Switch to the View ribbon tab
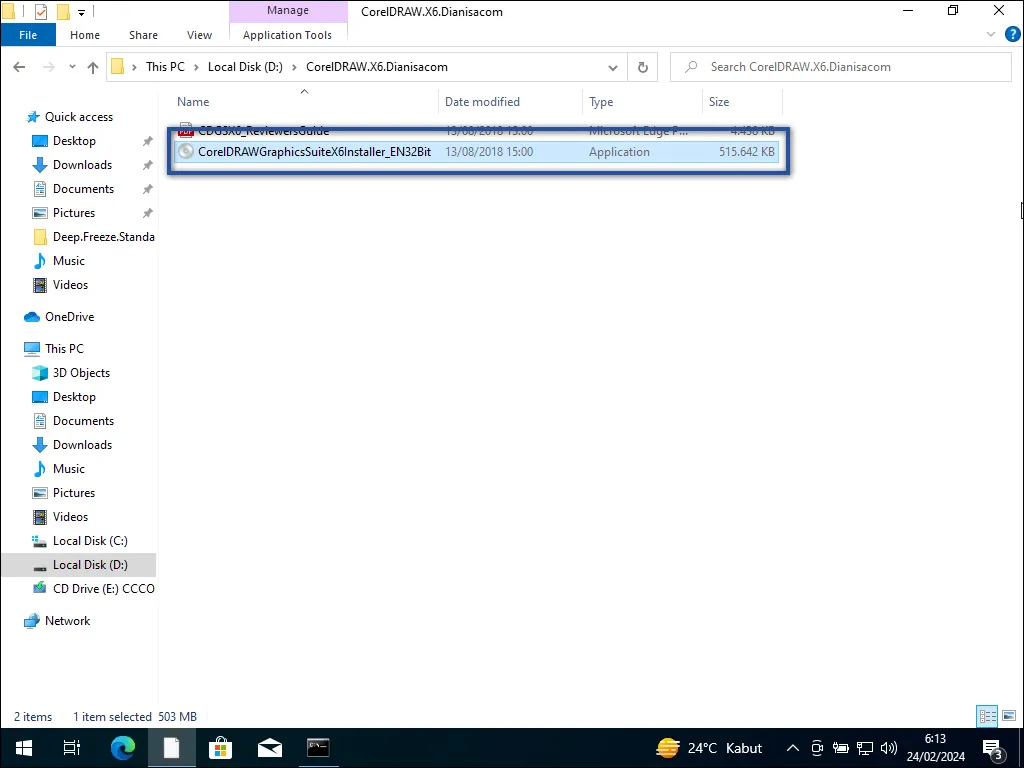 coord(199,34)
